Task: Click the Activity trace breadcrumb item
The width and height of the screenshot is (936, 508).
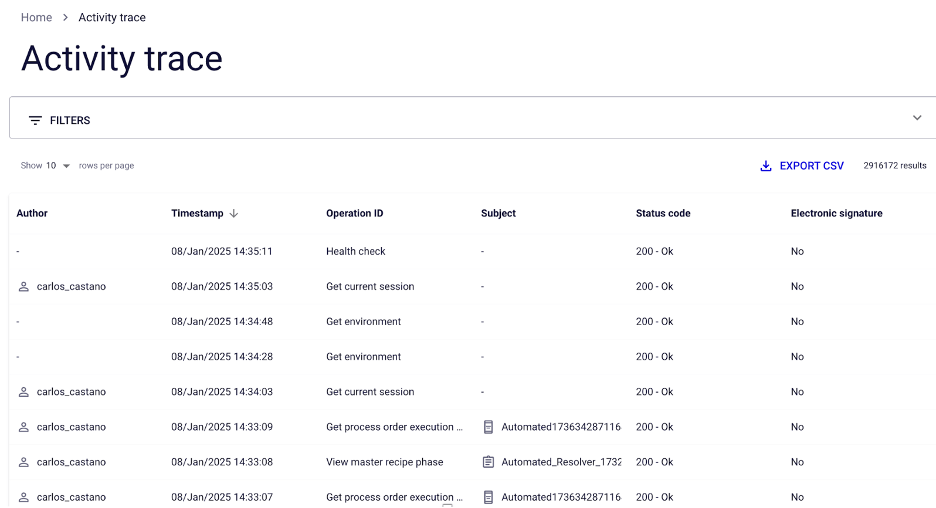Action: coord(112,18)
